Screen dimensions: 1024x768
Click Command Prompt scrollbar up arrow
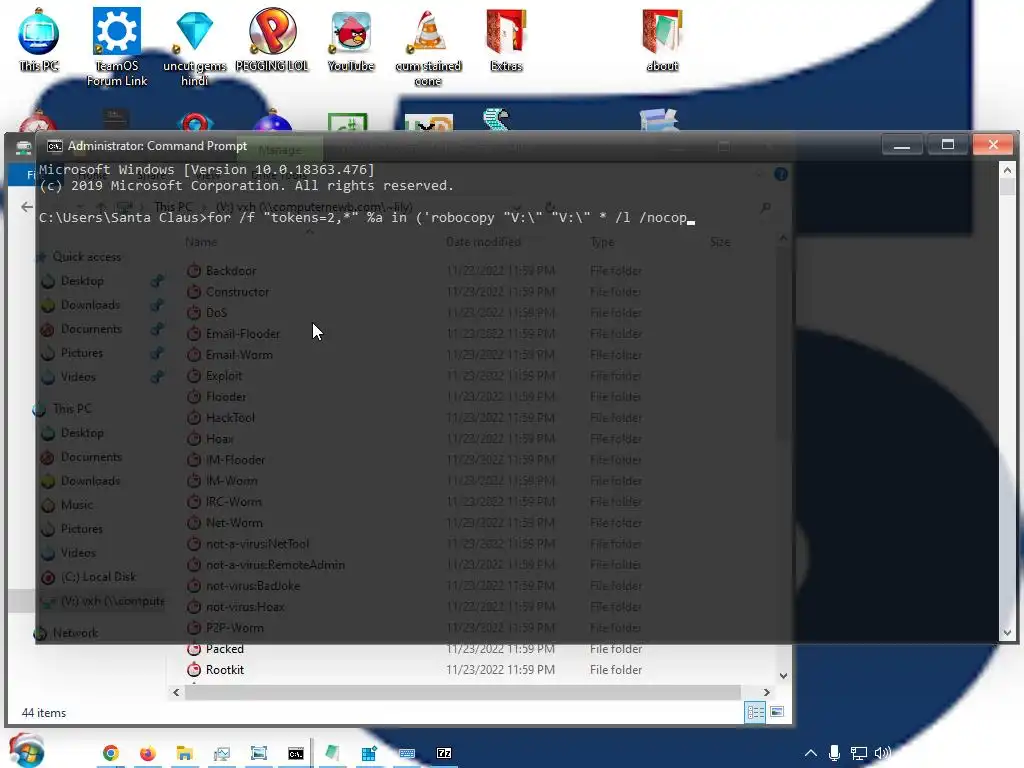coord(1007,170)
